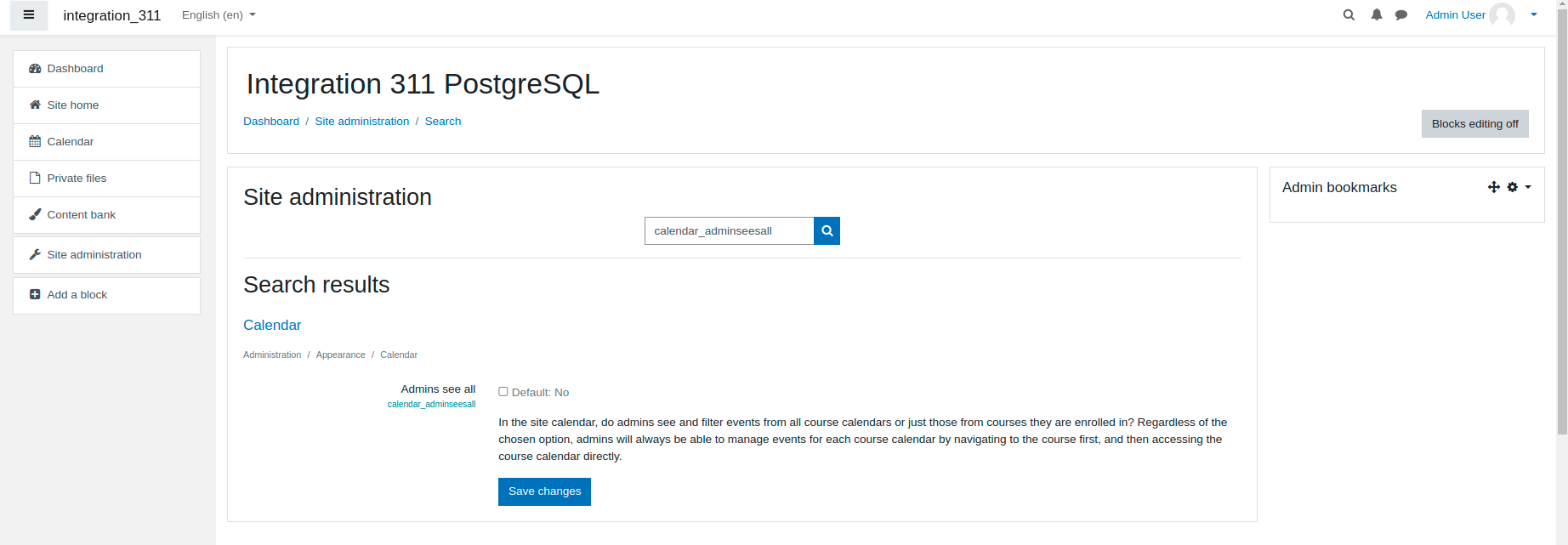
Task: Open Private files in sidebar
Action: pos(107,179)
